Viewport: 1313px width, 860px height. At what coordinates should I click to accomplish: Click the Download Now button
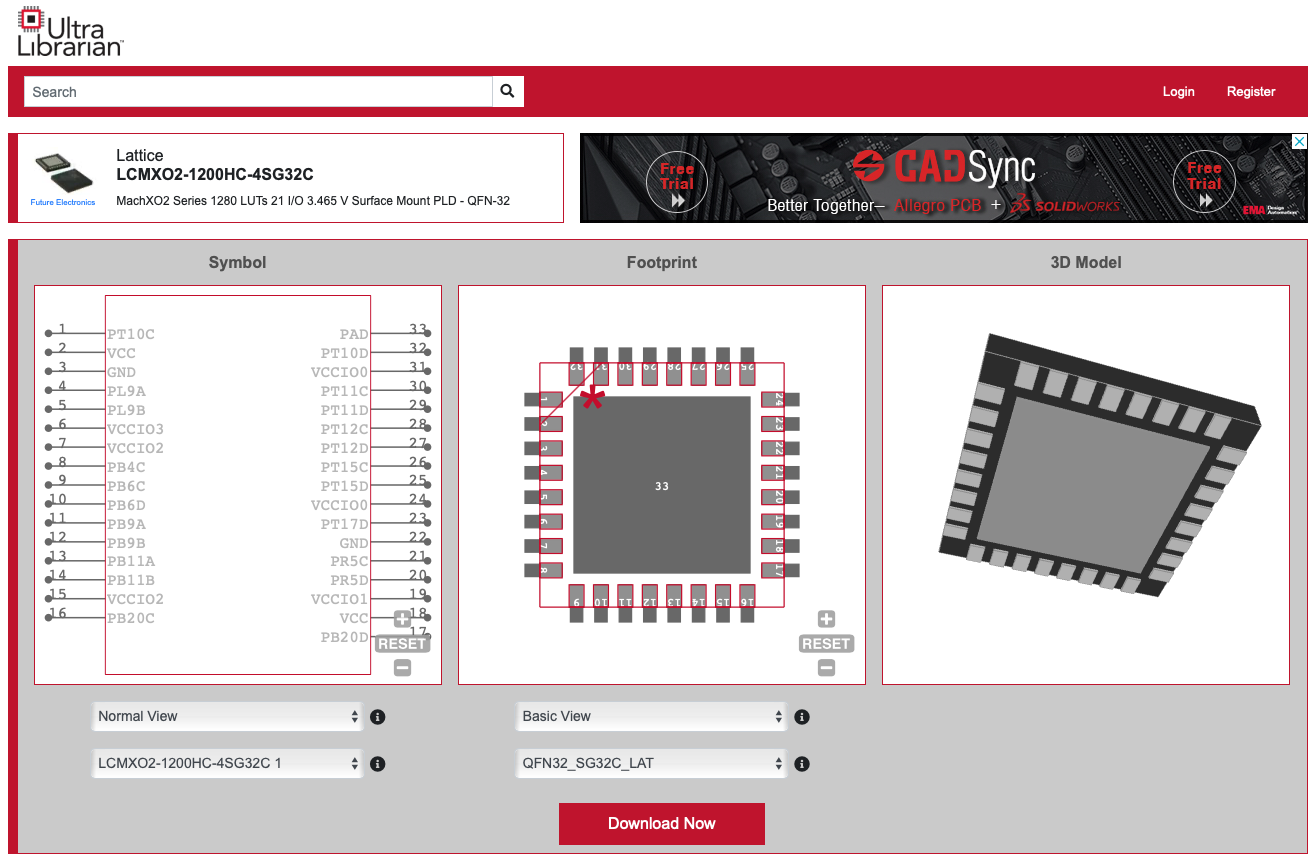[662, 824]
